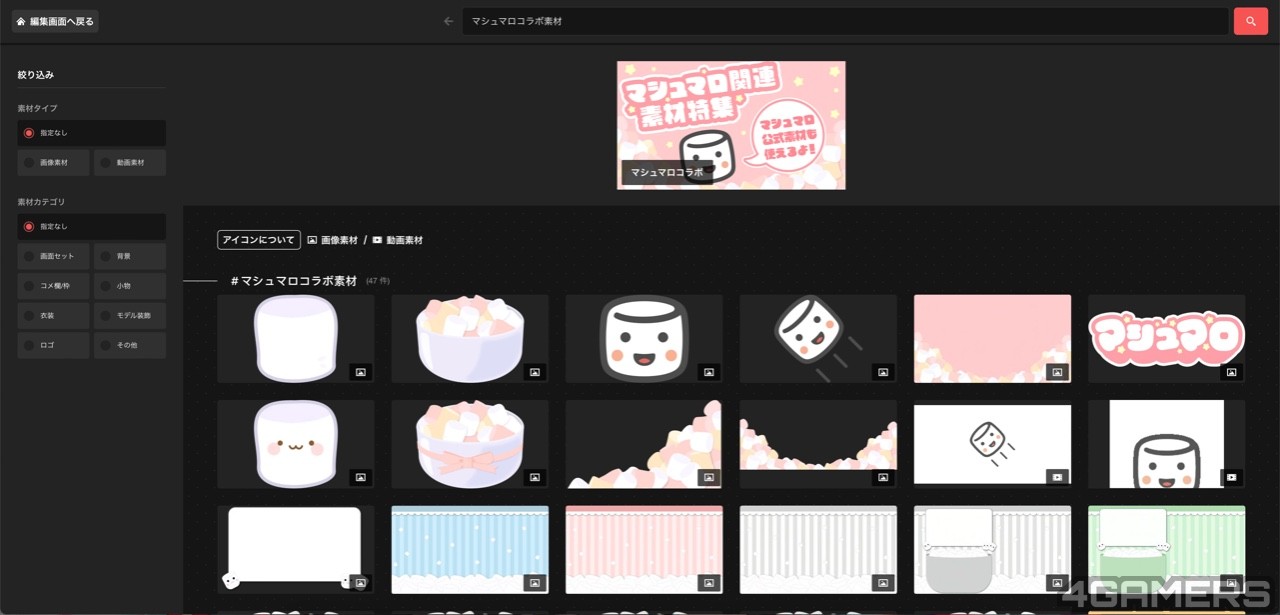
Task: Click the #マシュマロコラボ素材 section heading
Action: pyautogui.click(x=294, y=281)
